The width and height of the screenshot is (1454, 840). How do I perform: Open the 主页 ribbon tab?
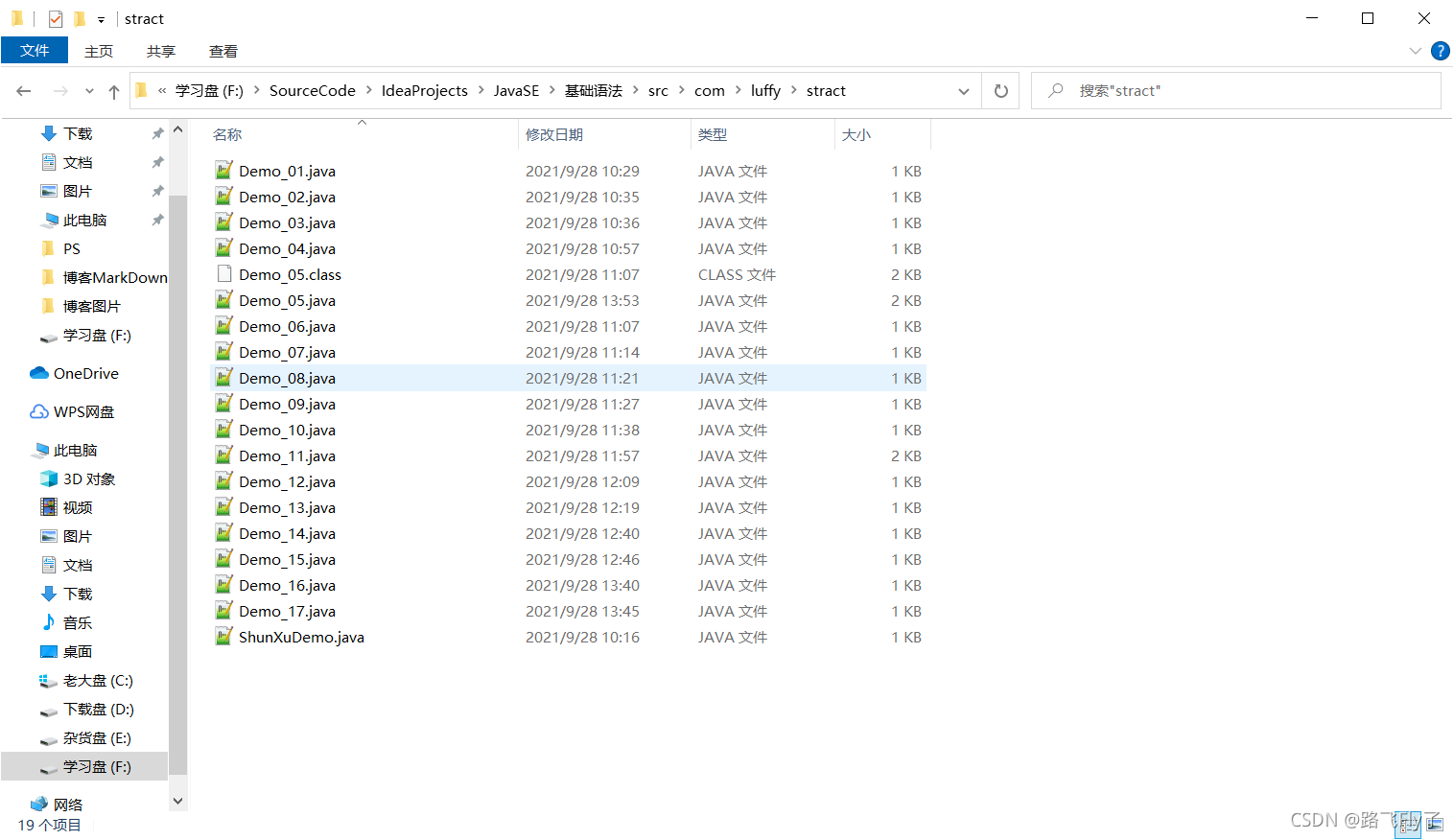[99, 51]
